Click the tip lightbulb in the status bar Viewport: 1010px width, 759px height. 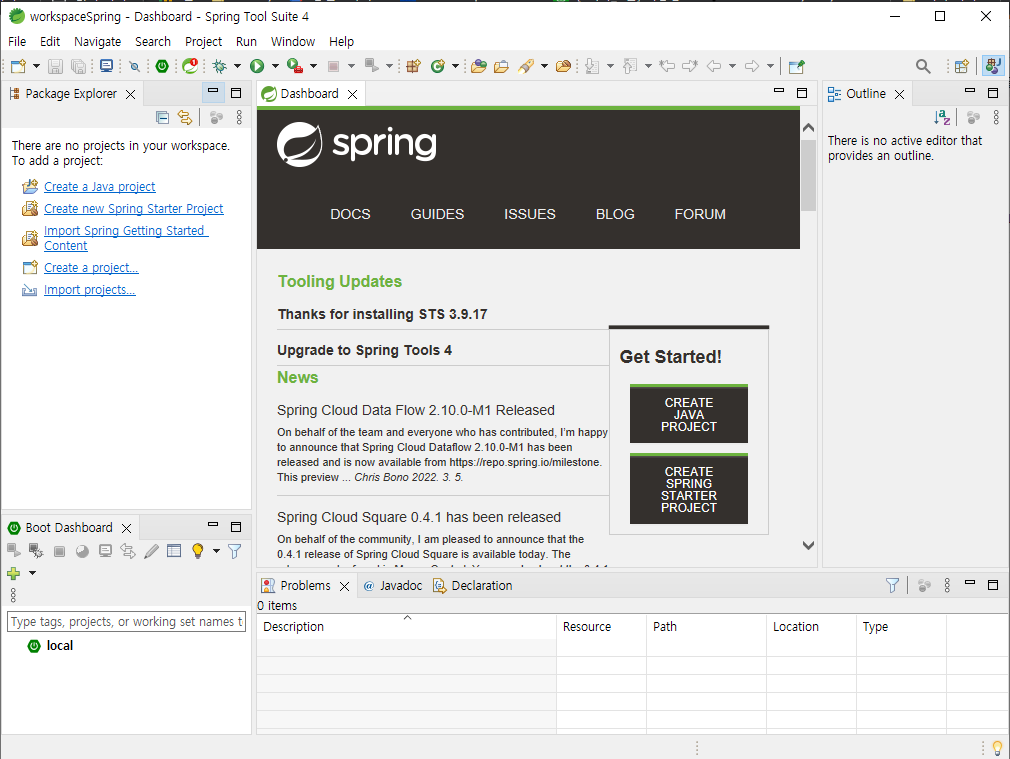997,747
